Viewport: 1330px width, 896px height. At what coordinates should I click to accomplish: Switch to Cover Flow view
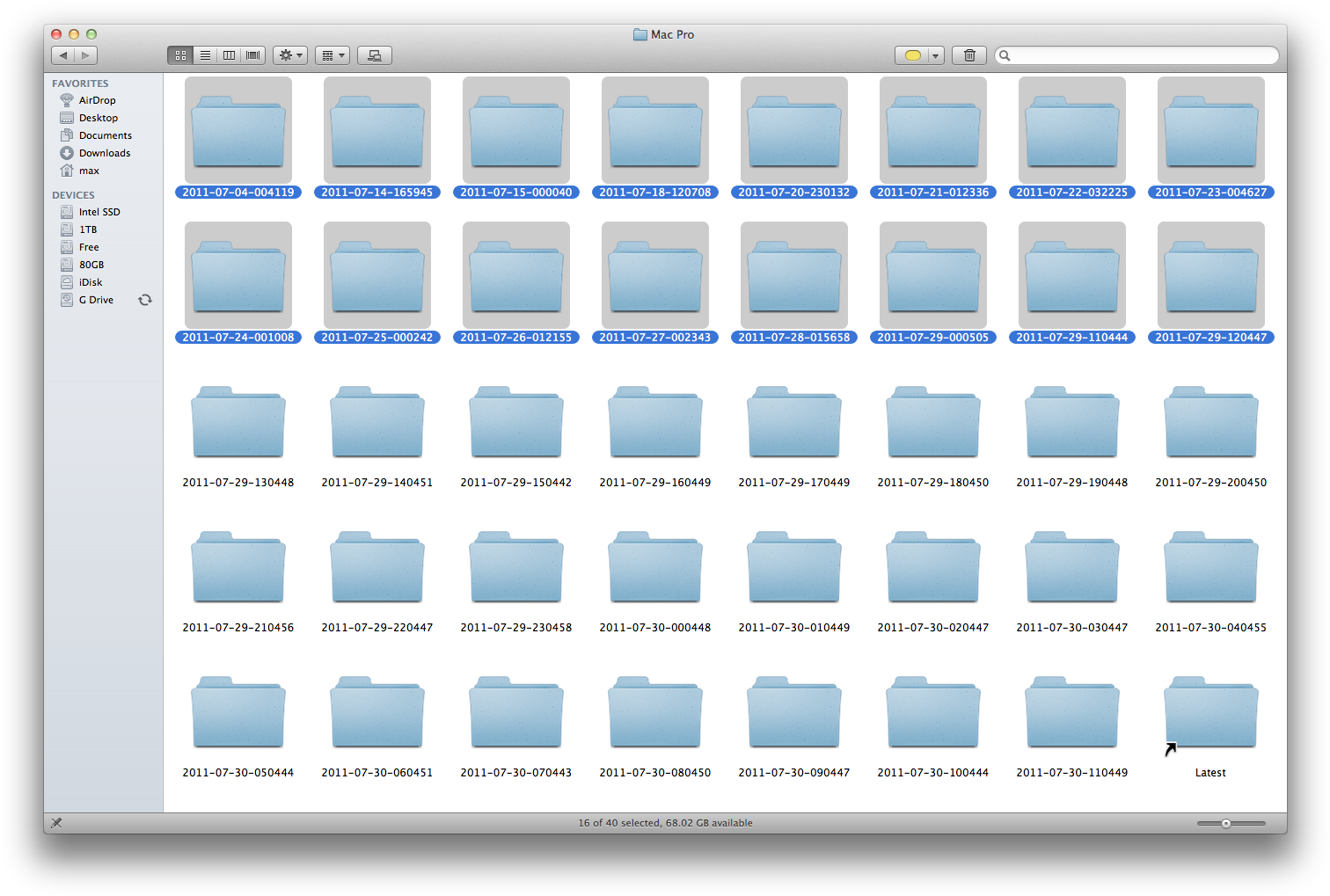[x=253, y=55]
